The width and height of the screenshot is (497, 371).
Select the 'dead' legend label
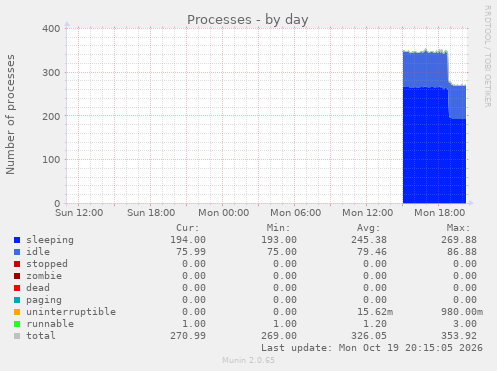(x=38, y=288)
